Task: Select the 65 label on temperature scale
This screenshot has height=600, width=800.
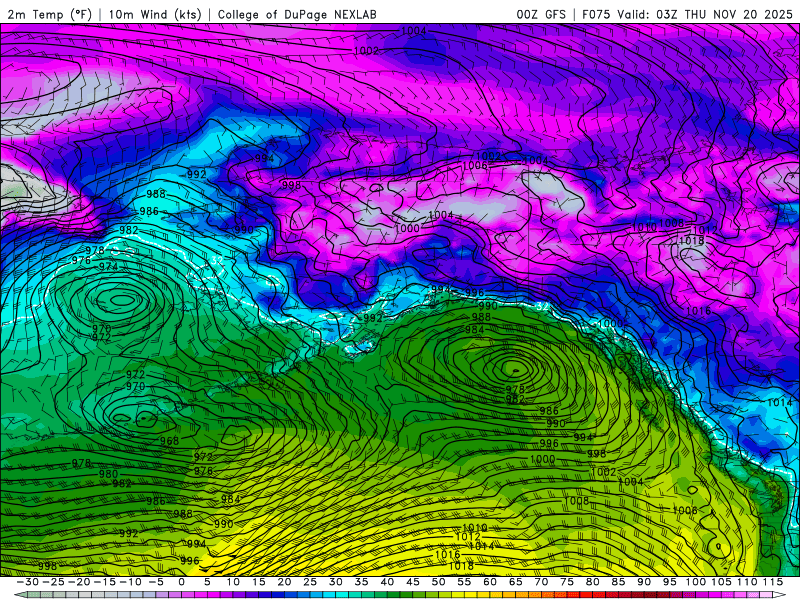Action: point(515,582)
